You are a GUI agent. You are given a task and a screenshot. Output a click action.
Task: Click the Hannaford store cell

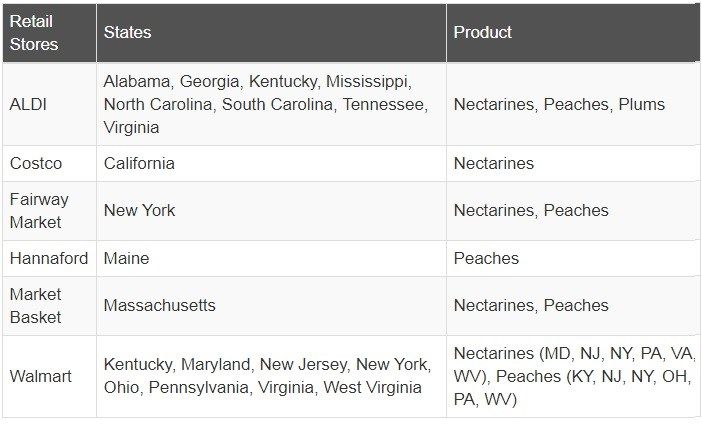(48, 258)
